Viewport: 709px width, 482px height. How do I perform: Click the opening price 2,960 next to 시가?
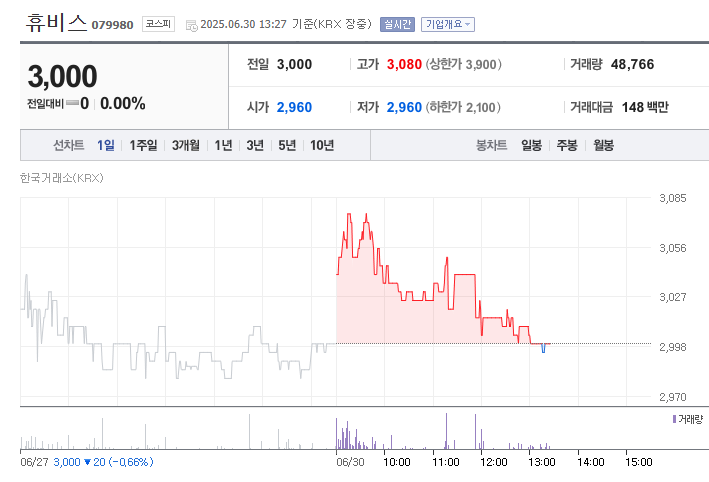pyautogui.click(x=294, y=107)
